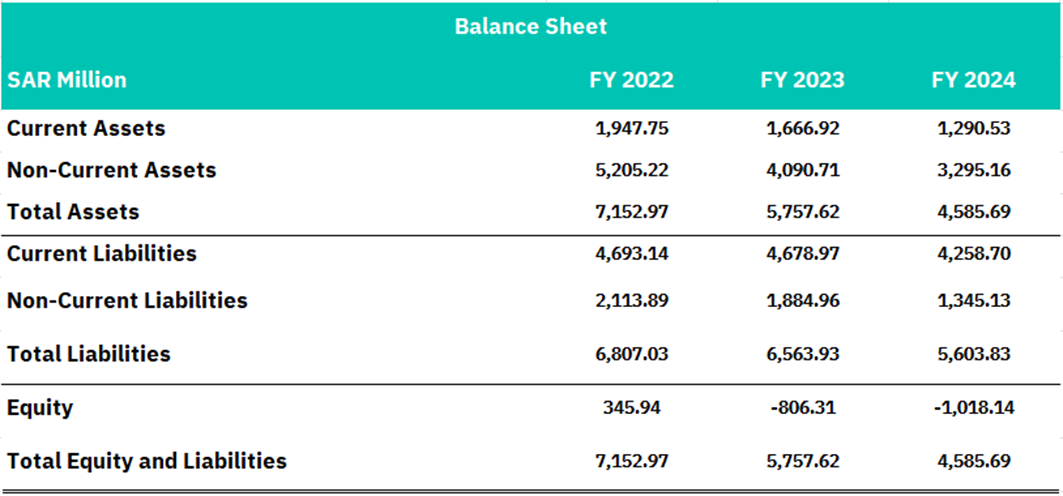Viewport: 1063px width, 496px height.
Task: Select FY 2024 equity value -1,018.14
Action: point(973,408)
